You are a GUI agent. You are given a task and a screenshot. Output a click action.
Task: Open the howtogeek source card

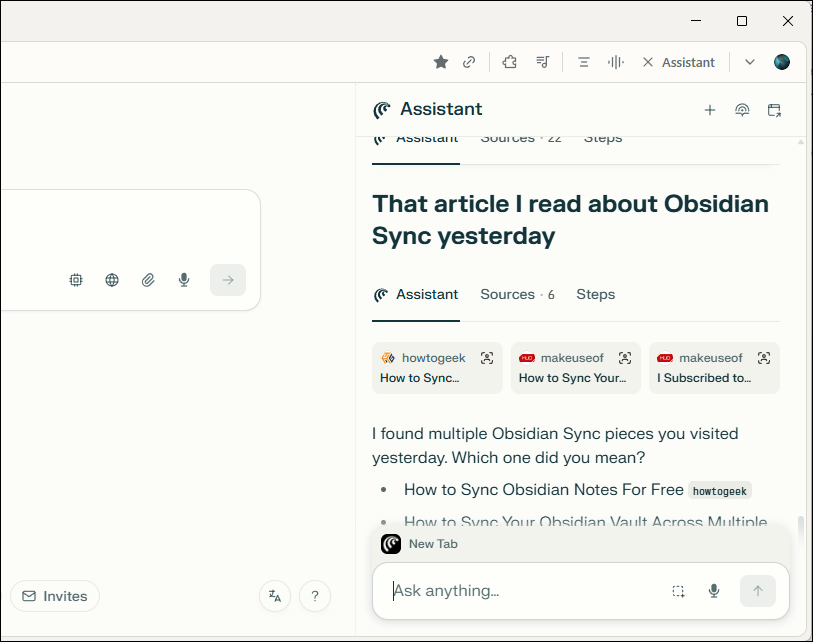[437, 368]
